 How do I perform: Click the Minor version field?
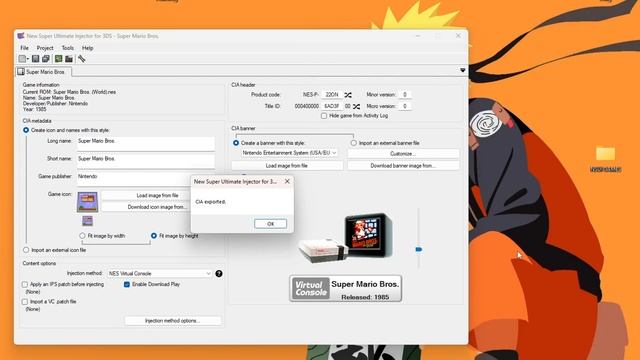[x=404, y=95]
